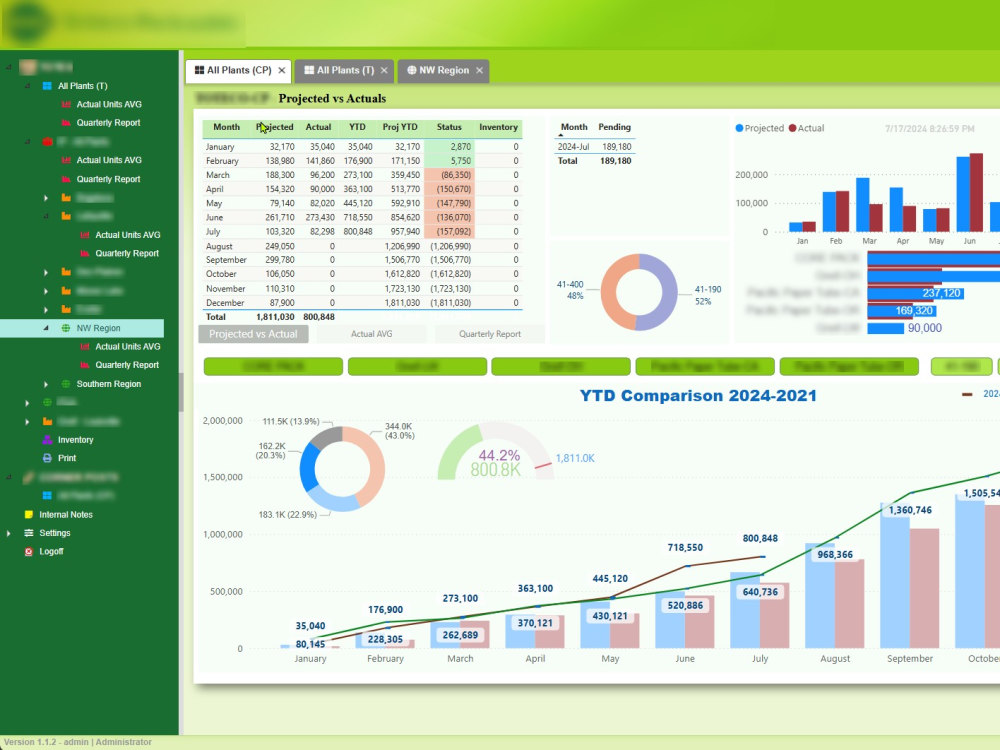
Task: Open Print from the sidebar
Action: pyautogui.click(x=66, y=458)
